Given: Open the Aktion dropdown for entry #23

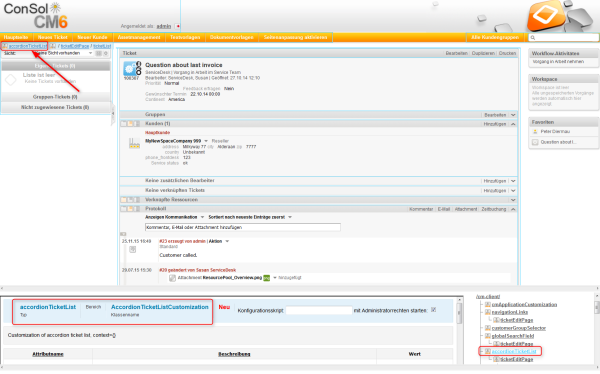Looking at the screenshot, I should pos(219,241).
